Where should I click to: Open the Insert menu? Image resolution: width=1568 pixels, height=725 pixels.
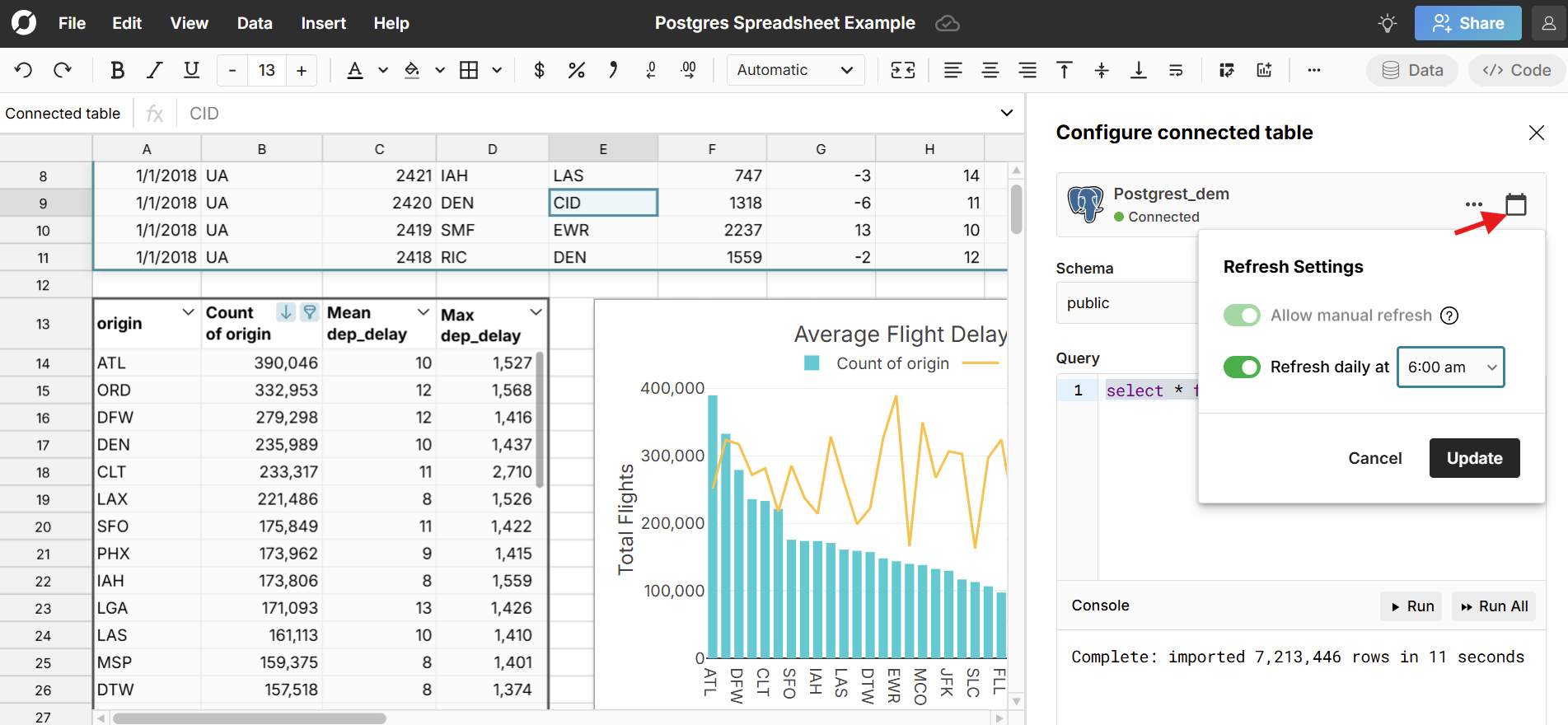[x=323, y=23]
